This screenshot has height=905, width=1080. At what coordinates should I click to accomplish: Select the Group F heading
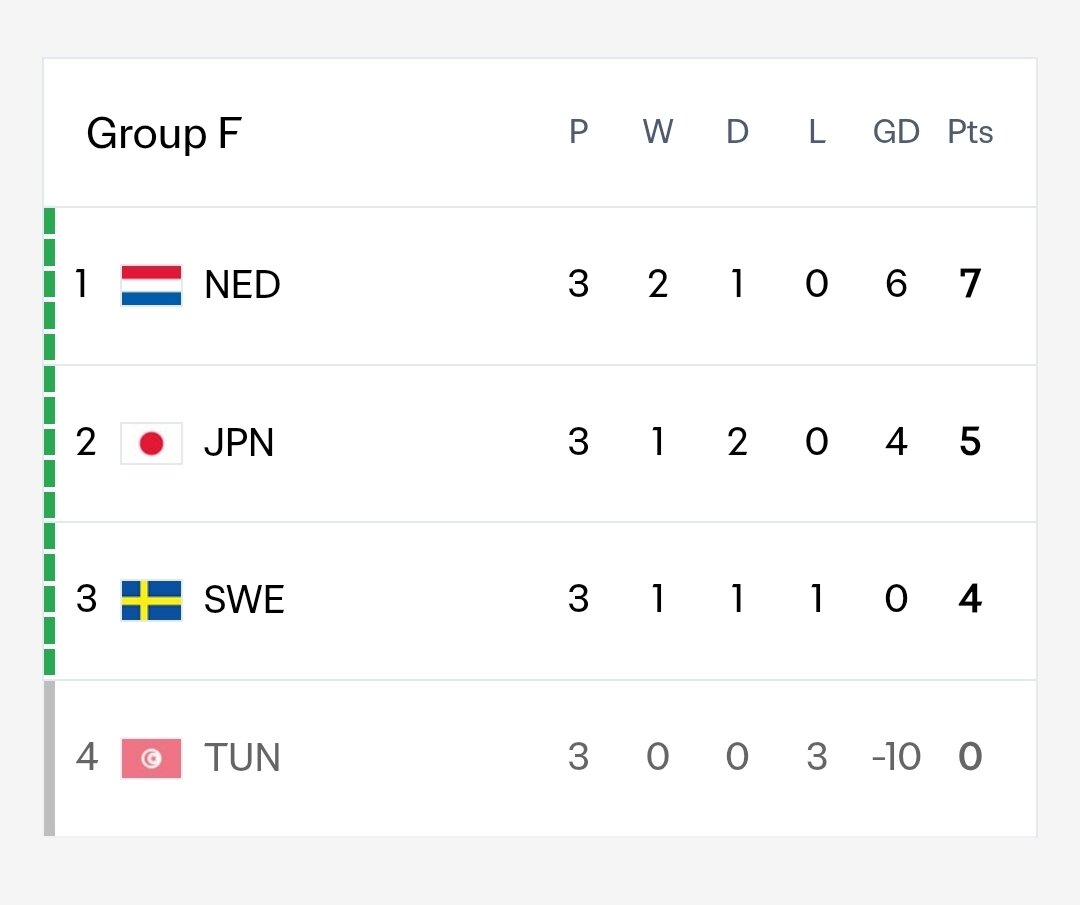pos(164,134)
